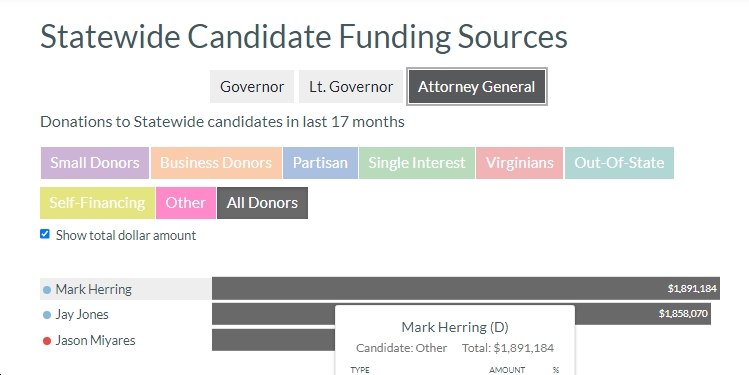The image size is (749, 375).
Task: Switch to the Governor tab
Action: (252, 86)
